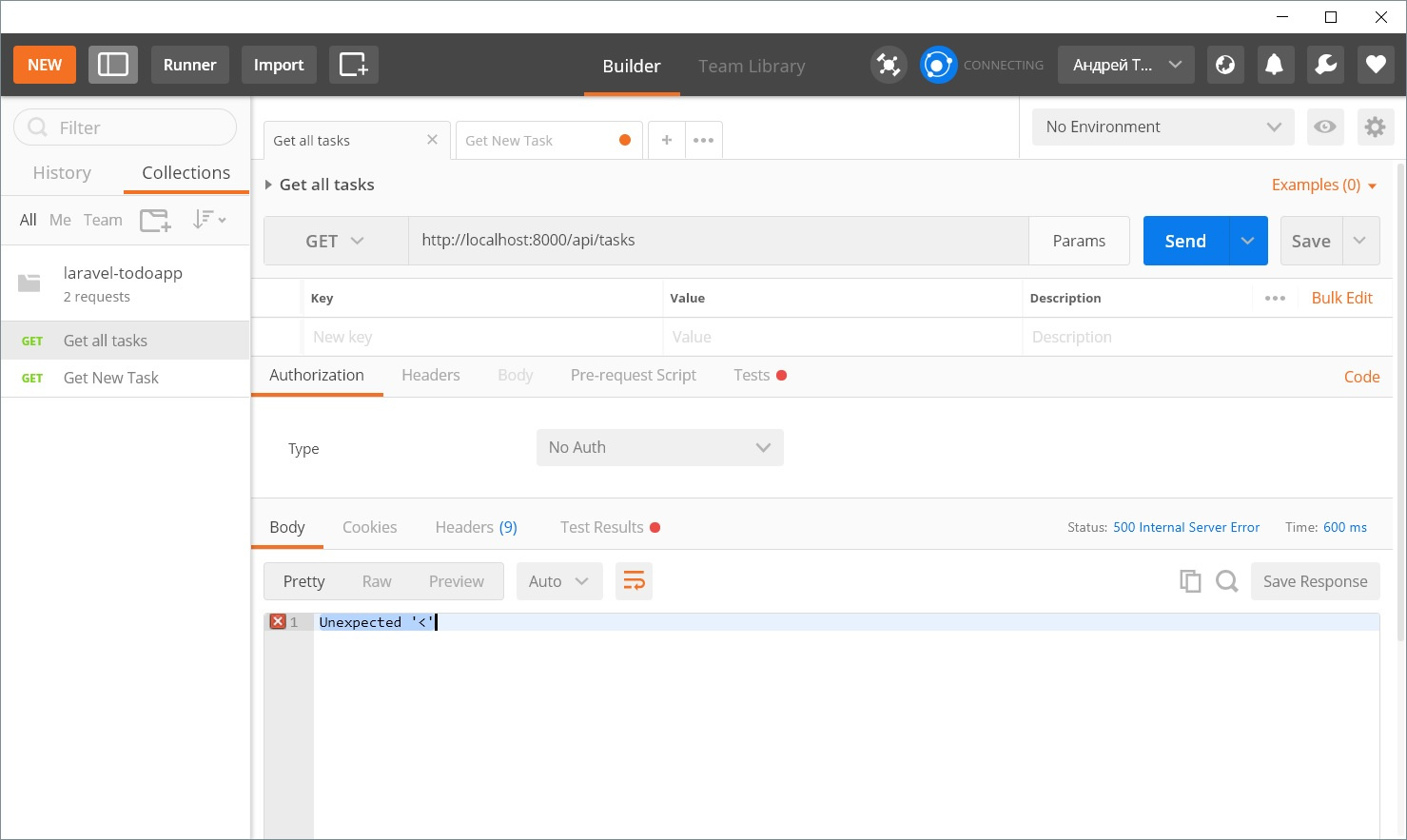Select the Team Library tab
1407x840 pixels.
pos(752,66)
